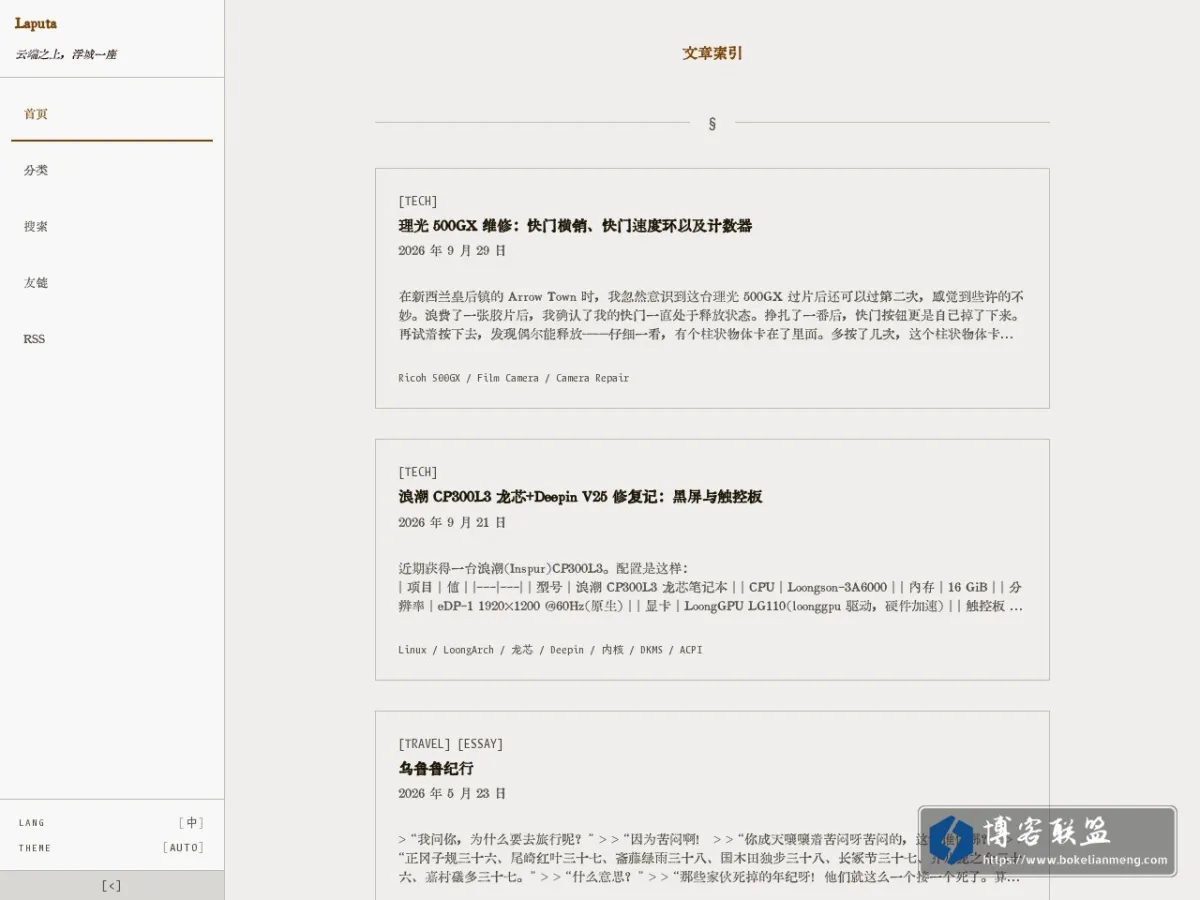This screenshot has width=1200, height=900.
Task: Select Deepin tag
Action: click(567, 650)
